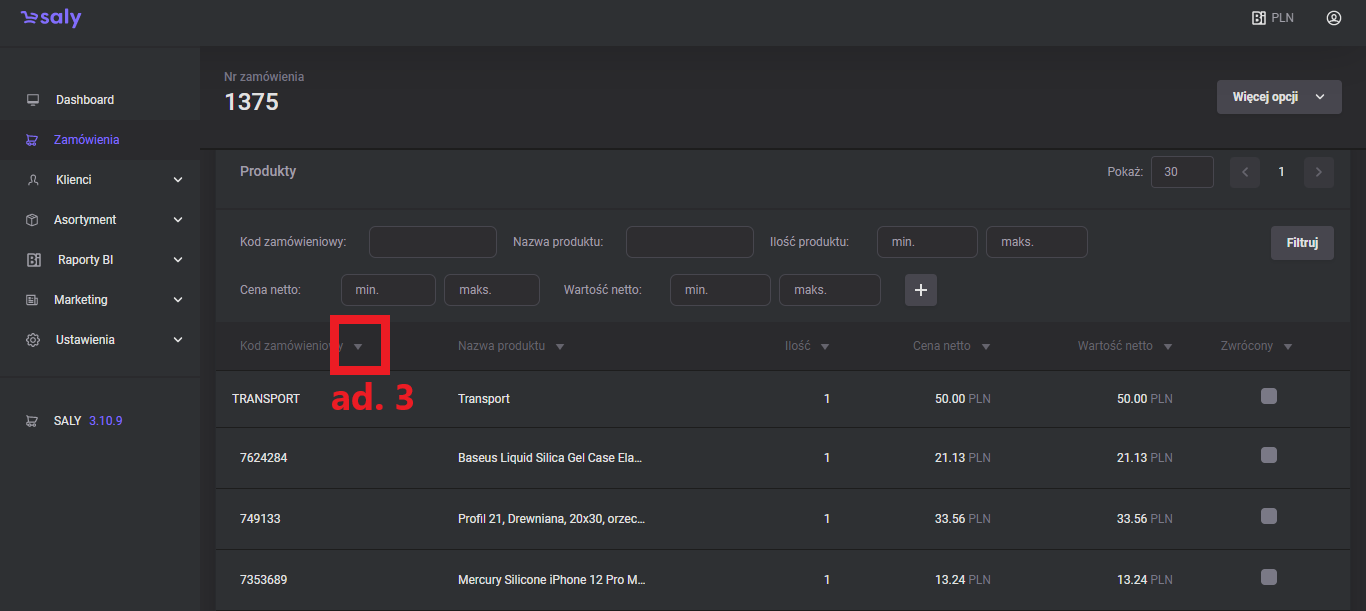Viewport: 1366px width, 611px height.
Task: Click the Ustawienia gear icon
Action: [33, 340]
